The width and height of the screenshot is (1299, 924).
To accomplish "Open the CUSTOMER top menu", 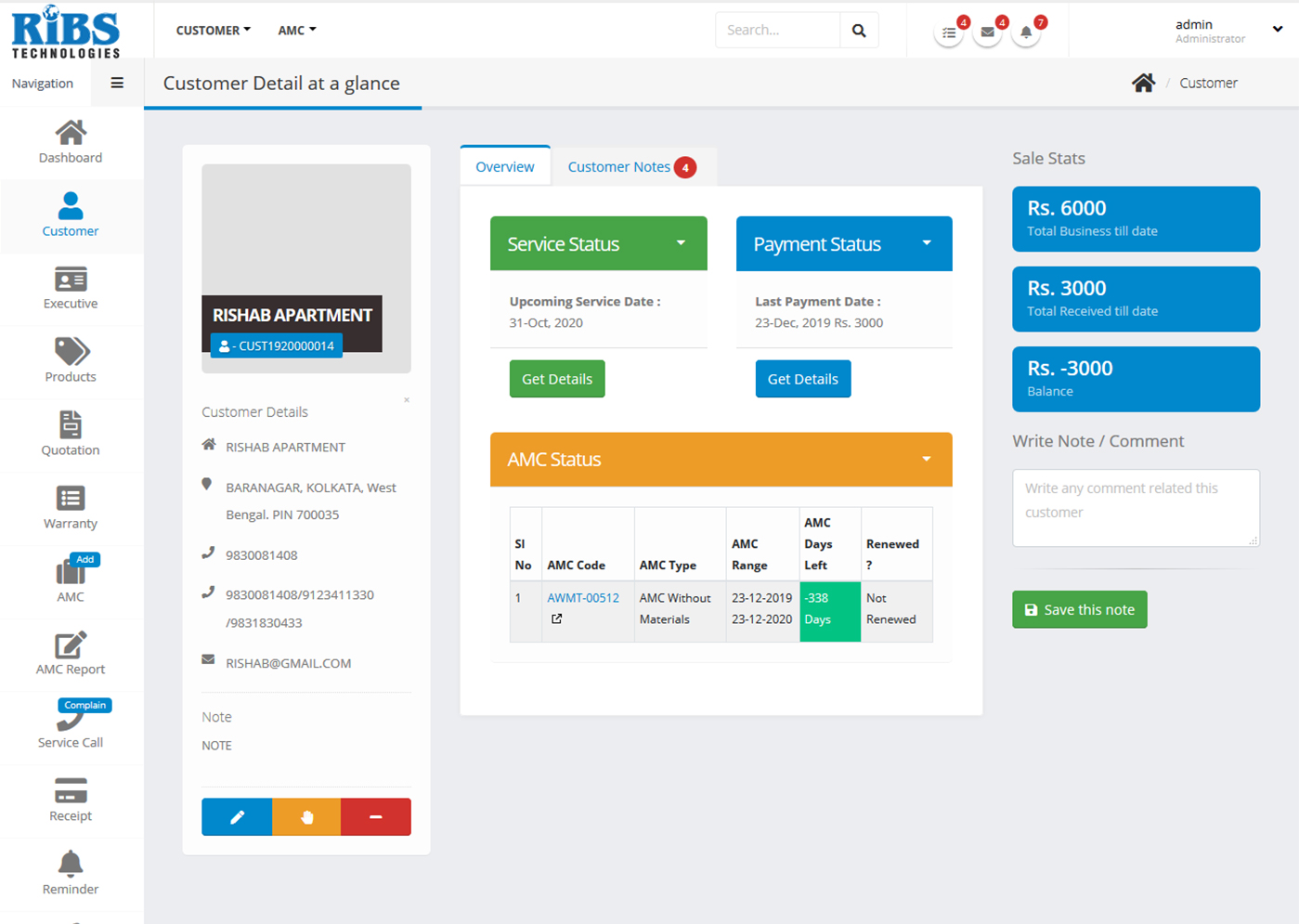I will (x=213, y=31).
